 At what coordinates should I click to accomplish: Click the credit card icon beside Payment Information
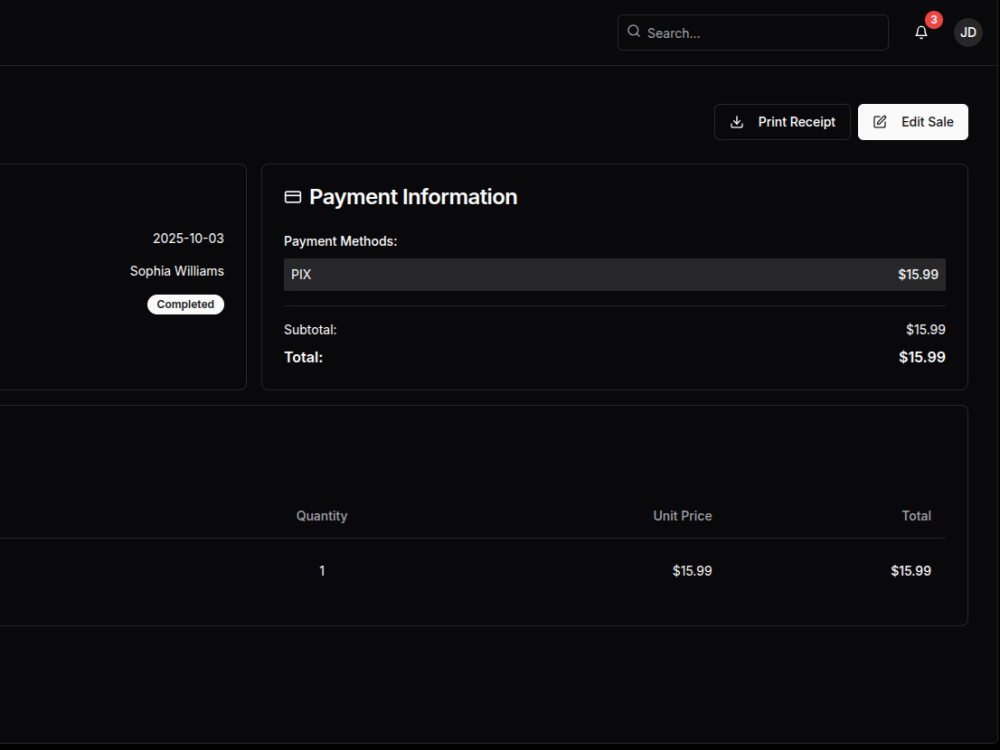click(293, 197)
